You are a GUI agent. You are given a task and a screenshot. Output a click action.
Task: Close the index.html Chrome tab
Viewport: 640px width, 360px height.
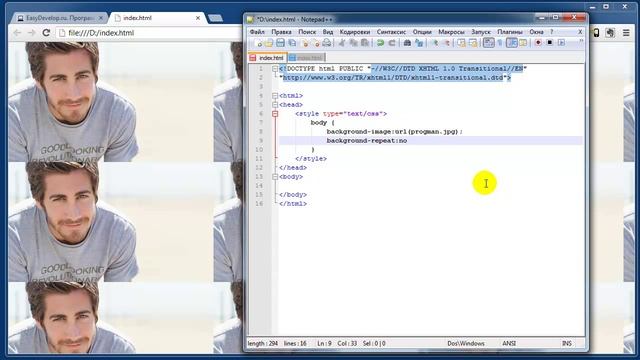198,18
